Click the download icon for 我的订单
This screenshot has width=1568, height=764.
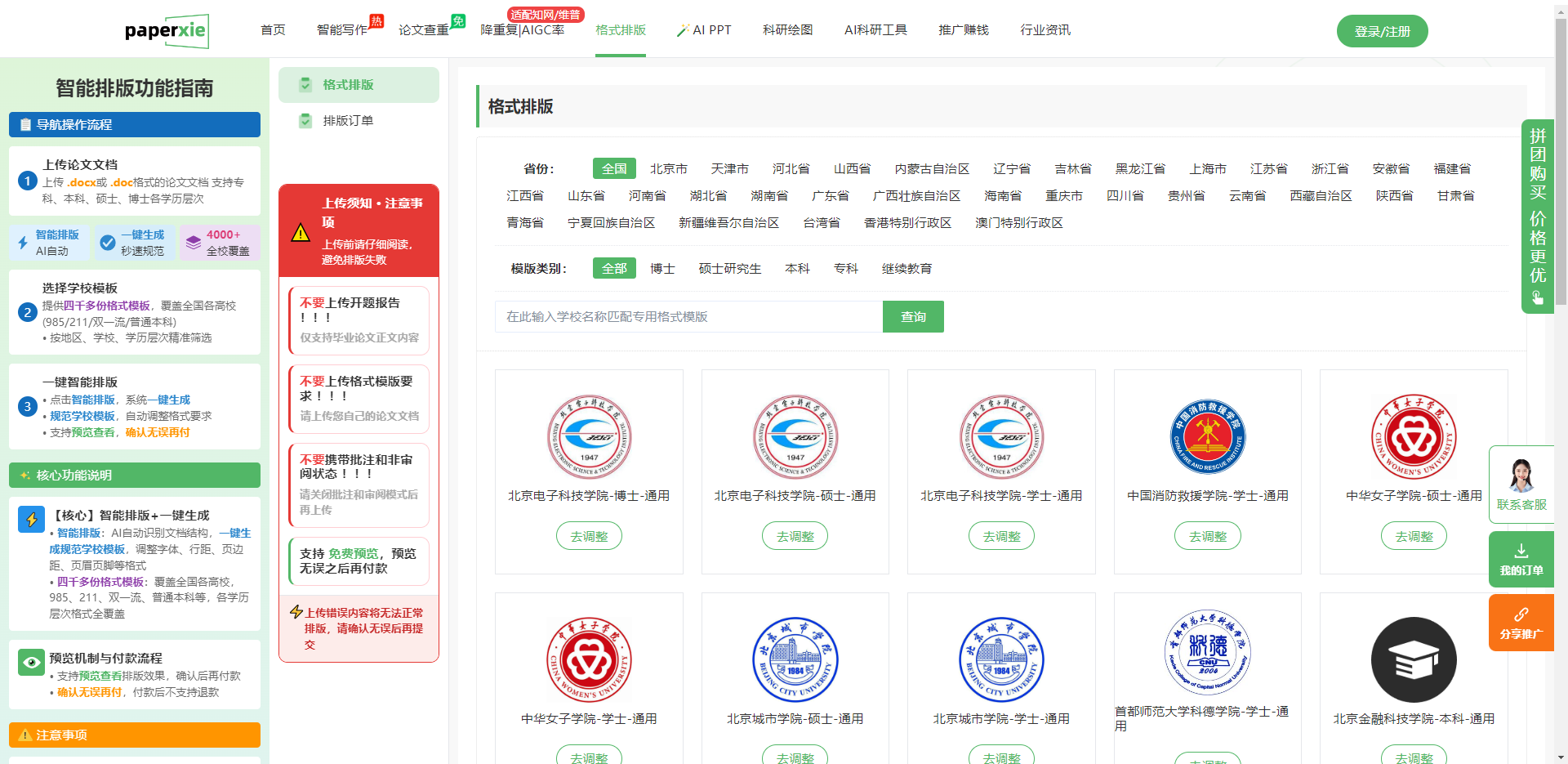pos(1521,551)
